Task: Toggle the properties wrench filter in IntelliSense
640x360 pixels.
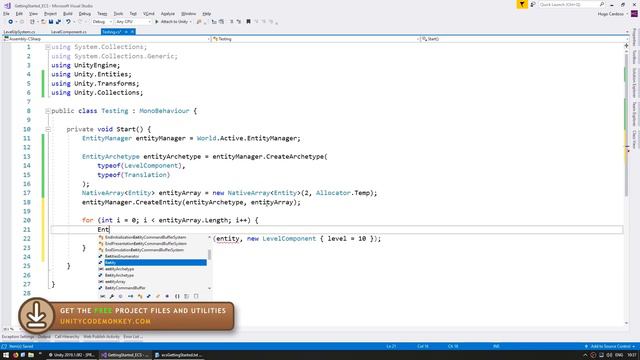Action: click(111, 296)
